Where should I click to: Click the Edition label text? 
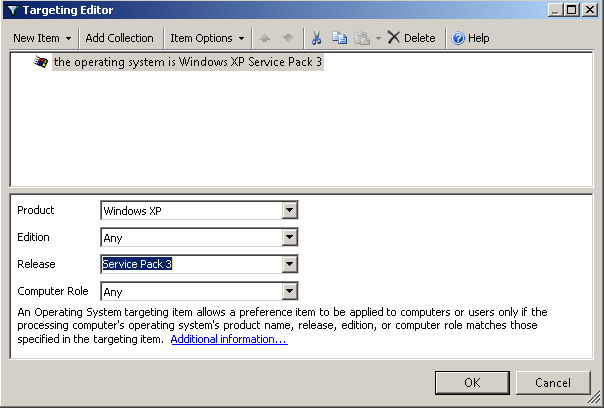pos(33,237)
